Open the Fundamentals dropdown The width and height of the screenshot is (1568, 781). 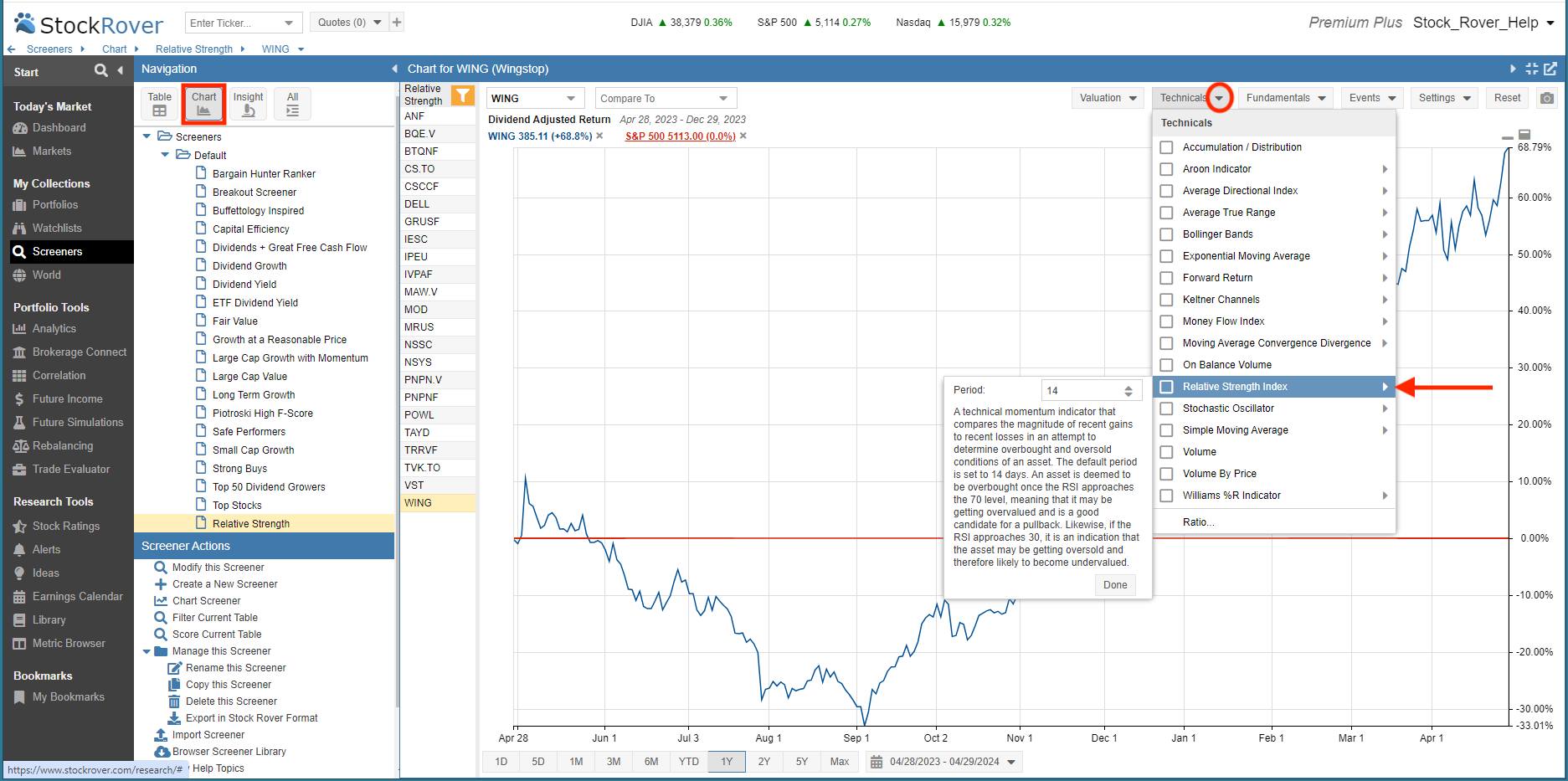click(1286, 98)
